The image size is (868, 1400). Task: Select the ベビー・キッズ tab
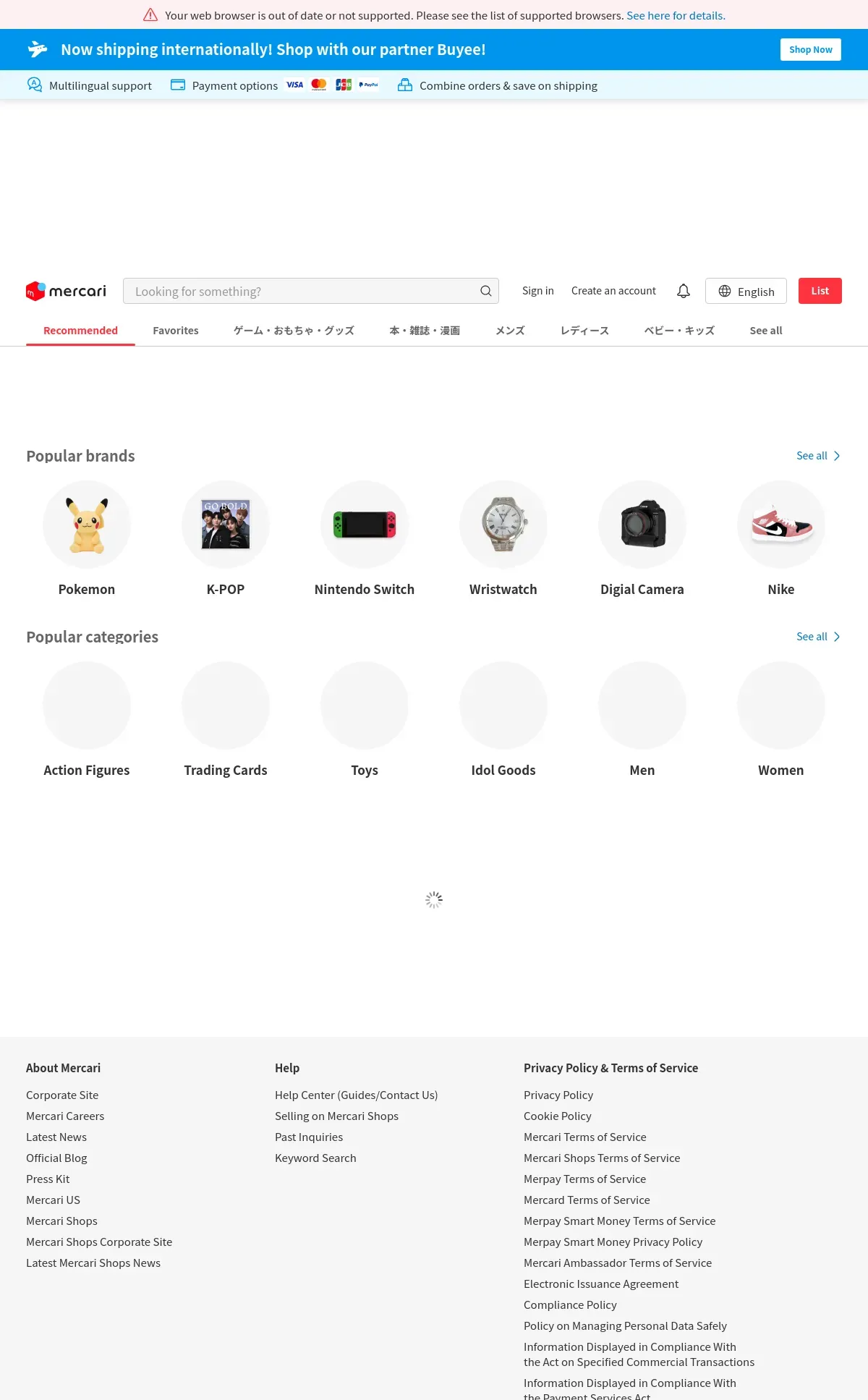679,331
